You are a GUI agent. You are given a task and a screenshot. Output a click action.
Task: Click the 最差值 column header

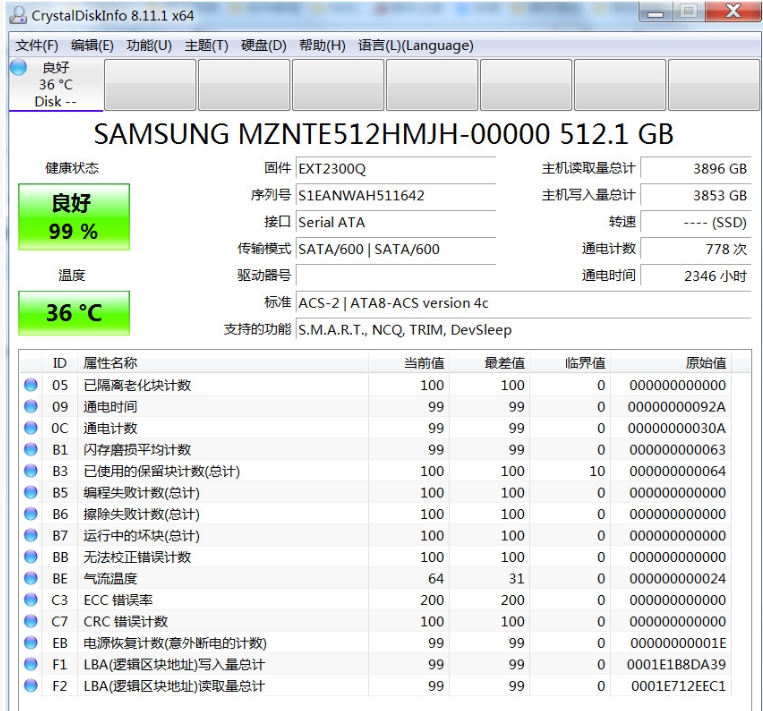pyautogui.click(x=490, y=363)
